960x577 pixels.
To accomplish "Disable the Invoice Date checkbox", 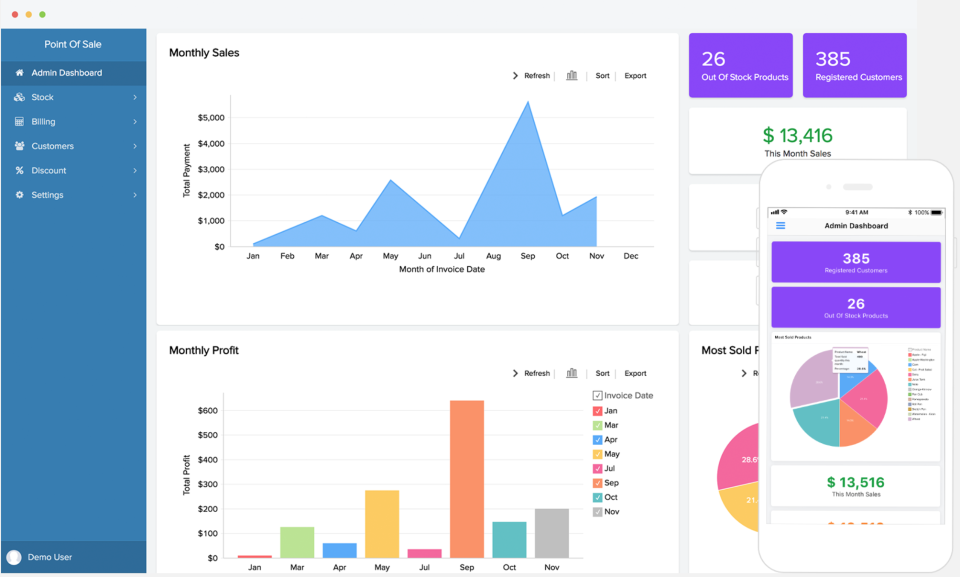I will [597, 395].
